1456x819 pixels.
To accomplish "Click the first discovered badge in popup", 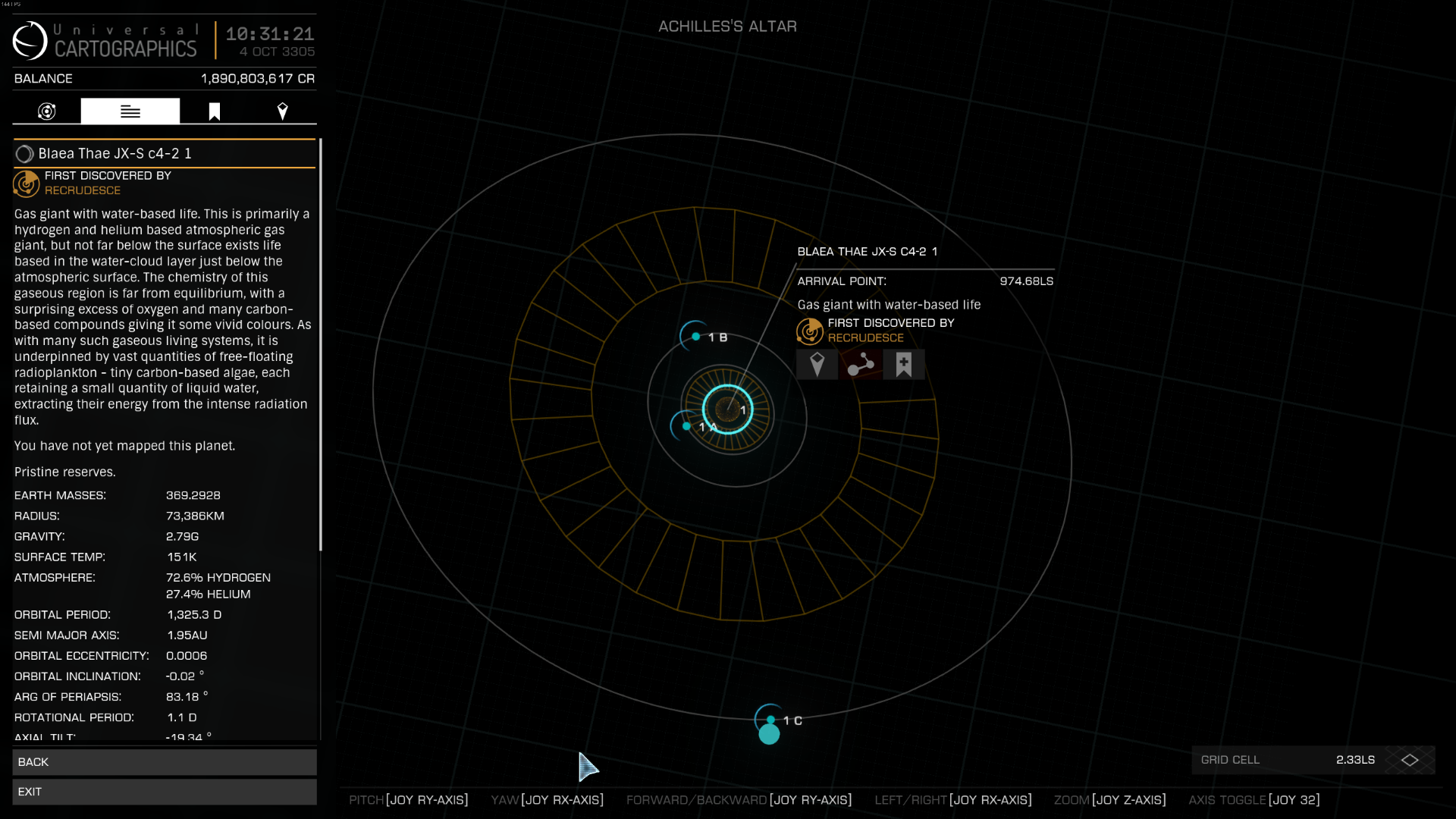I will (x=810, y=331).
